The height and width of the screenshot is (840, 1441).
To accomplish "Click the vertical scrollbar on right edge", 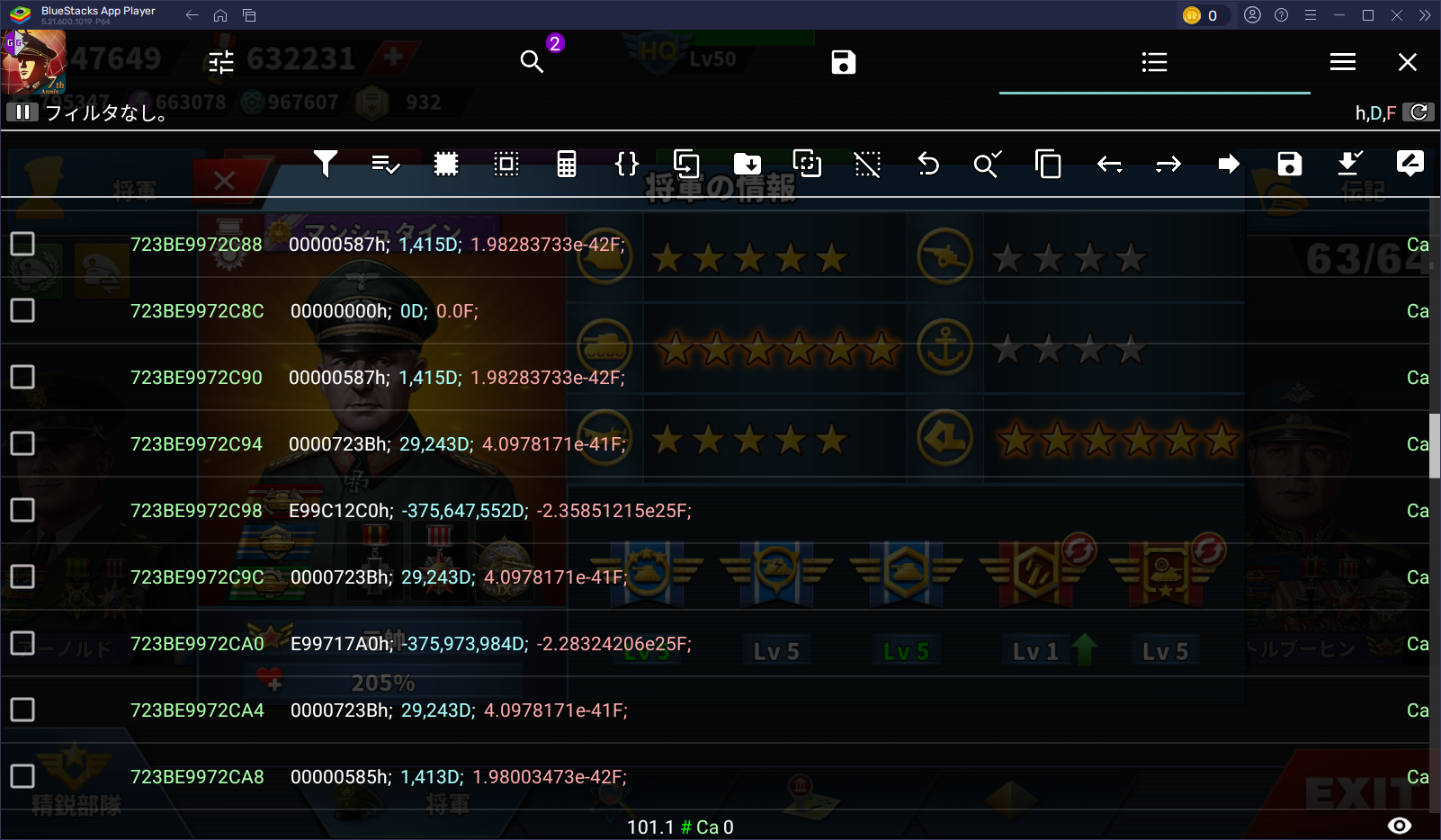I will 1435,445.
